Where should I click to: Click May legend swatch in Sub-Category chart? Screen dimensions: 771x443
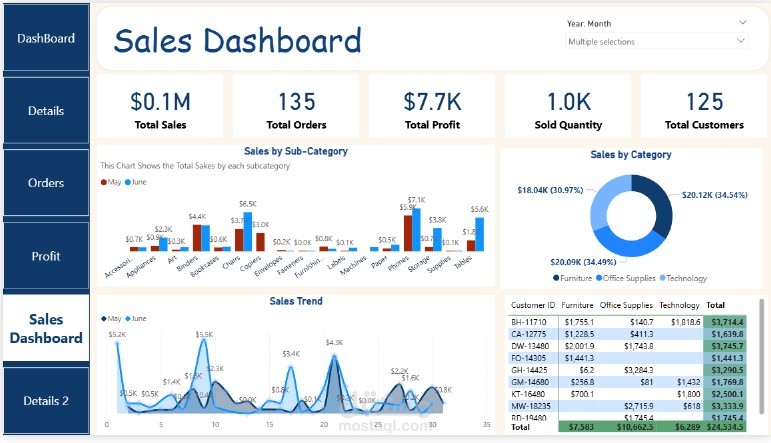pyautogui.click(x=104, y=182)
